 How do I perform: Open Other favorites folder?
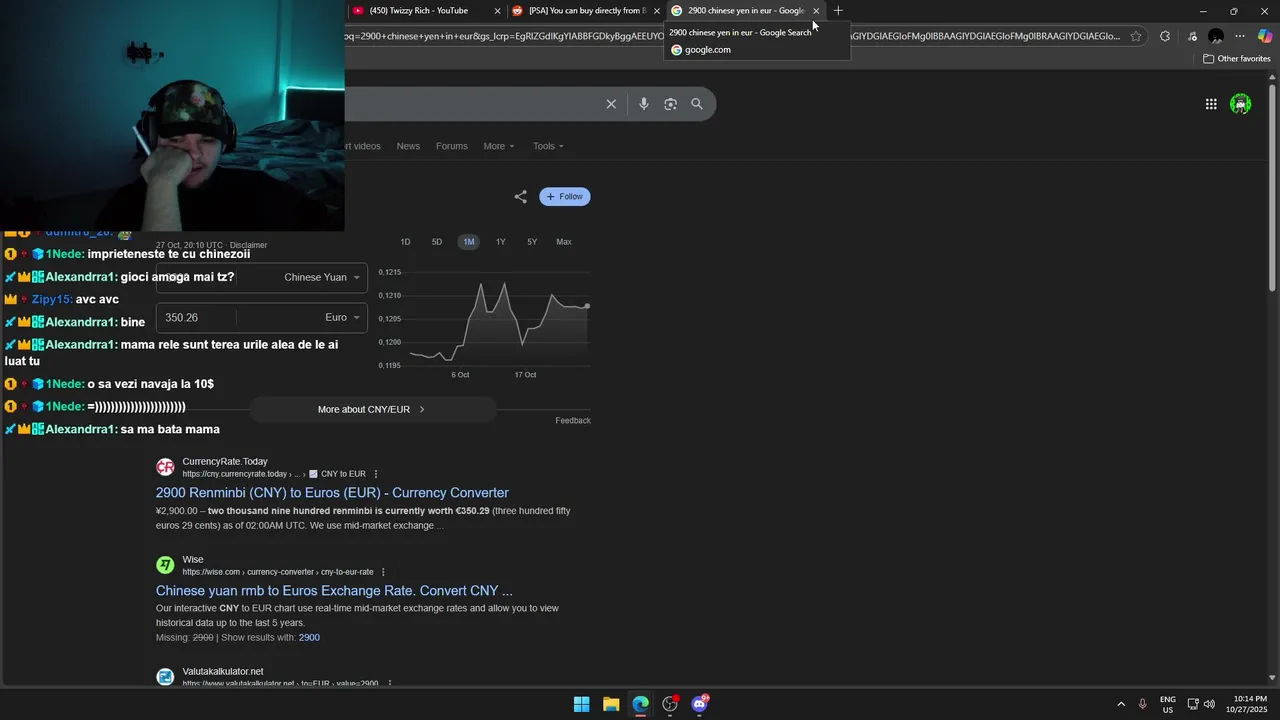[1236, 58]
